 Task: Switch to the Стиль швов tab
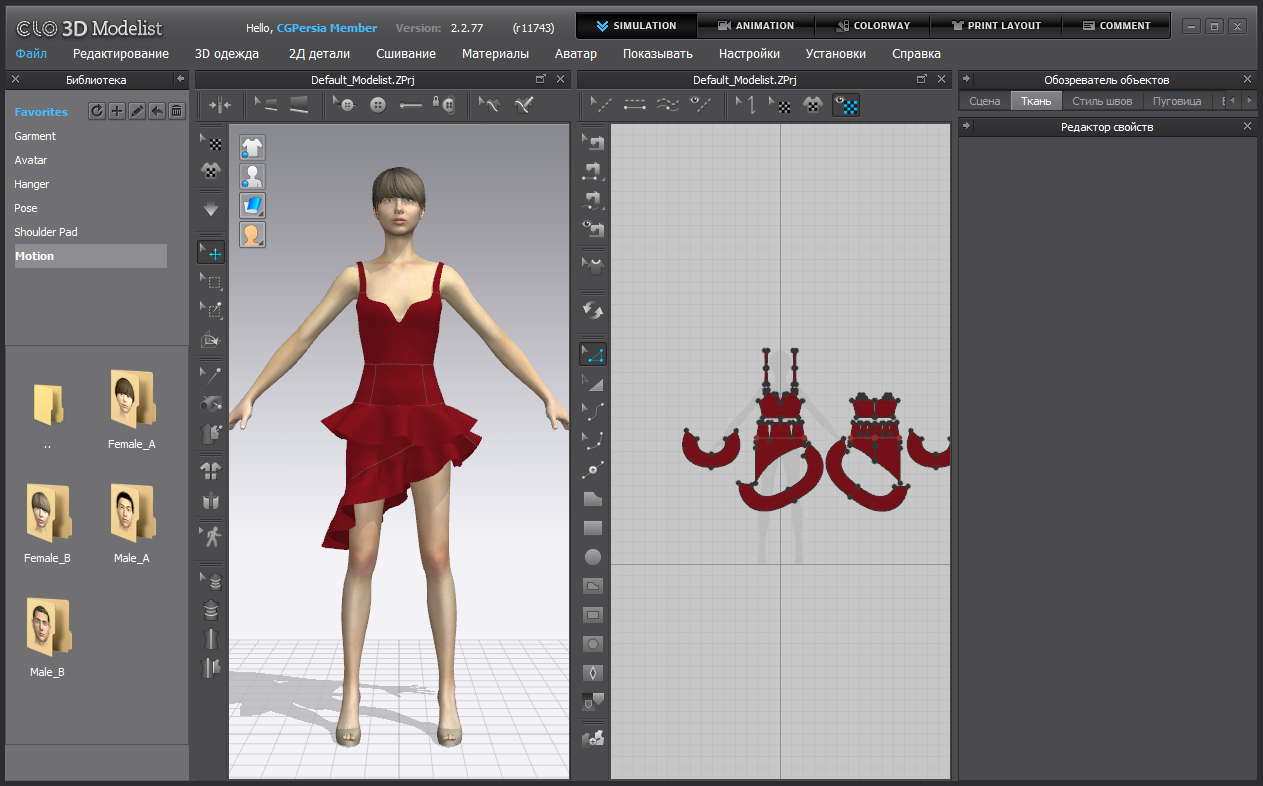click(1102, 101)
